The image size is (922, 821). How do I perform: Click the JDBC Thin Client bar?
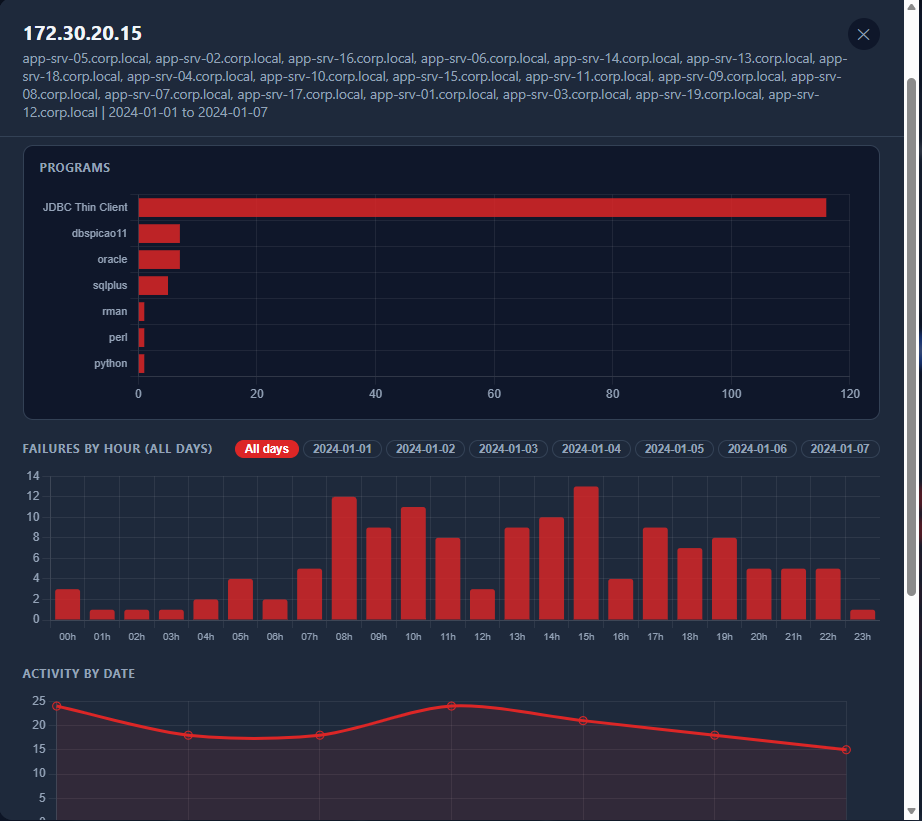coord(482,208)
